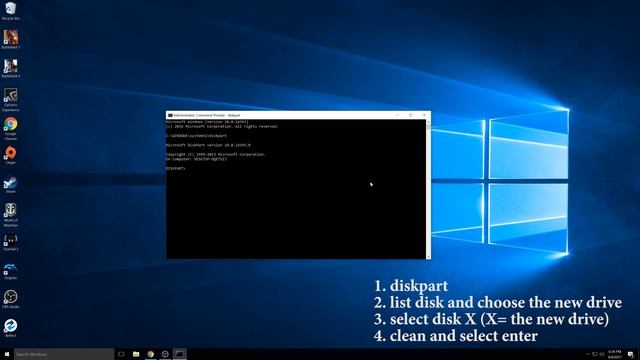640x360 pixels.
Task: Select the OBS Studio desktop shortcut
Action: tap(11, 299)
